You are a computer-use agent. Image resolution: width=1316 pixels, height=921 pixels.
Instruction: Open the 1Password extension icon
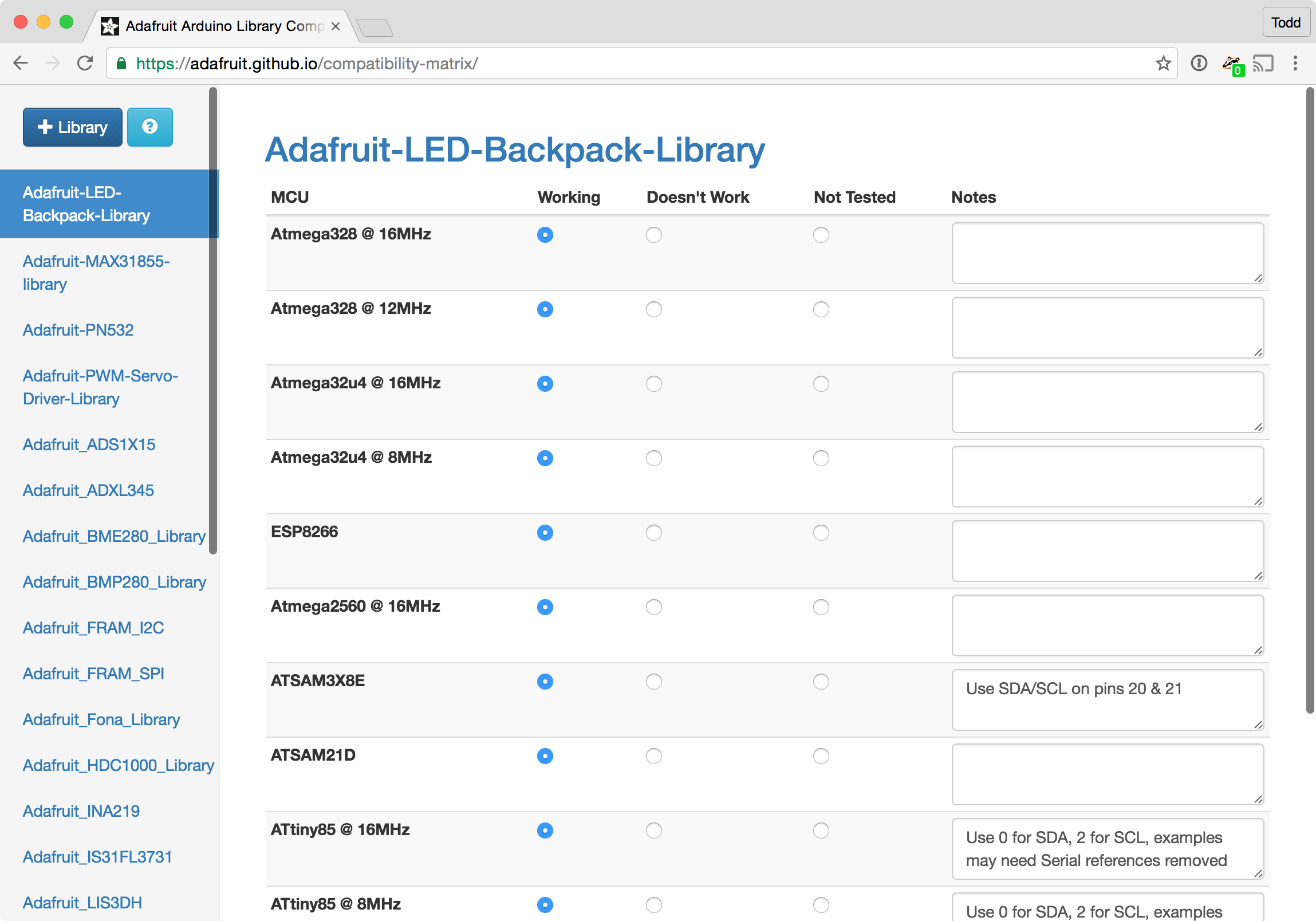coord(1199,63)
